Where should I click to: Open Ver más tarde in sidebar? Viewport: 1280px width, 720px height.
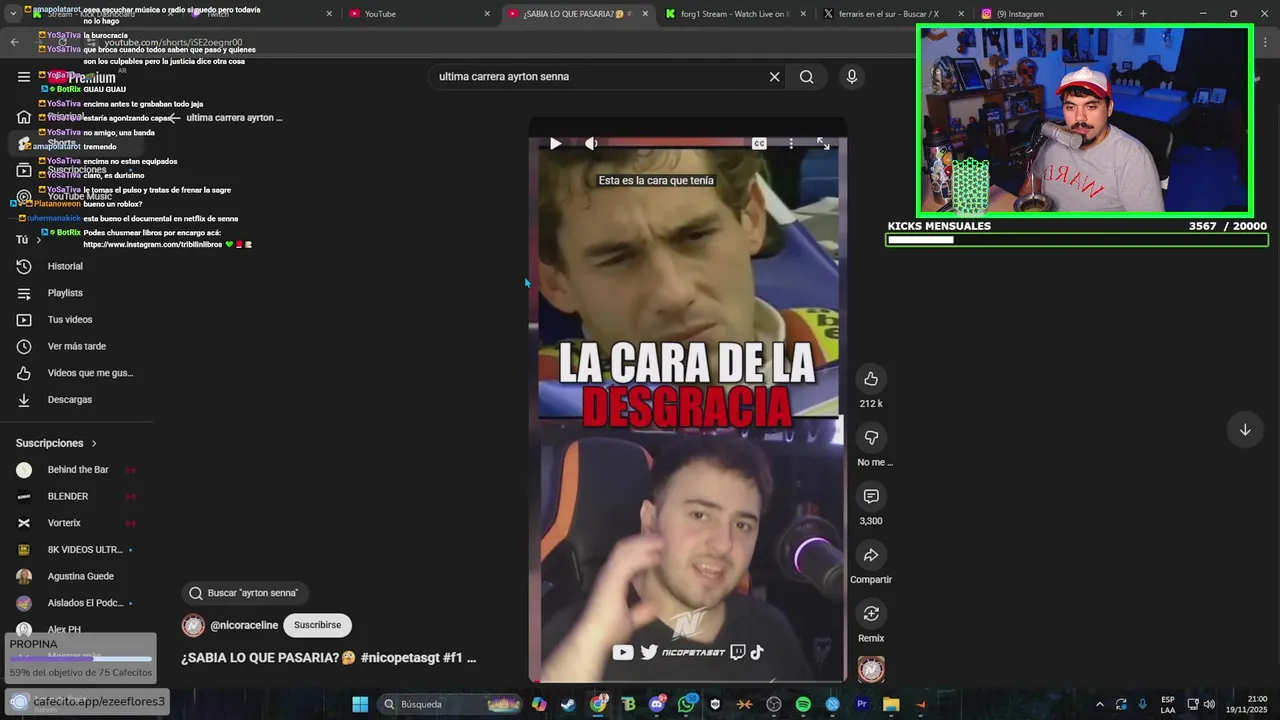point(78,346)
